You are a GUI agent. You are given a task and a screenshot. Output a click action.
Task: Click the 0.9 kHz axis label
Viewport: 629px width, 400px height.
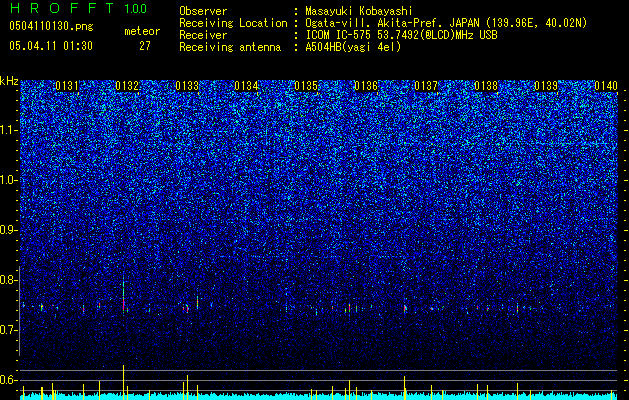pyautogui.click(x=9, y=230)
